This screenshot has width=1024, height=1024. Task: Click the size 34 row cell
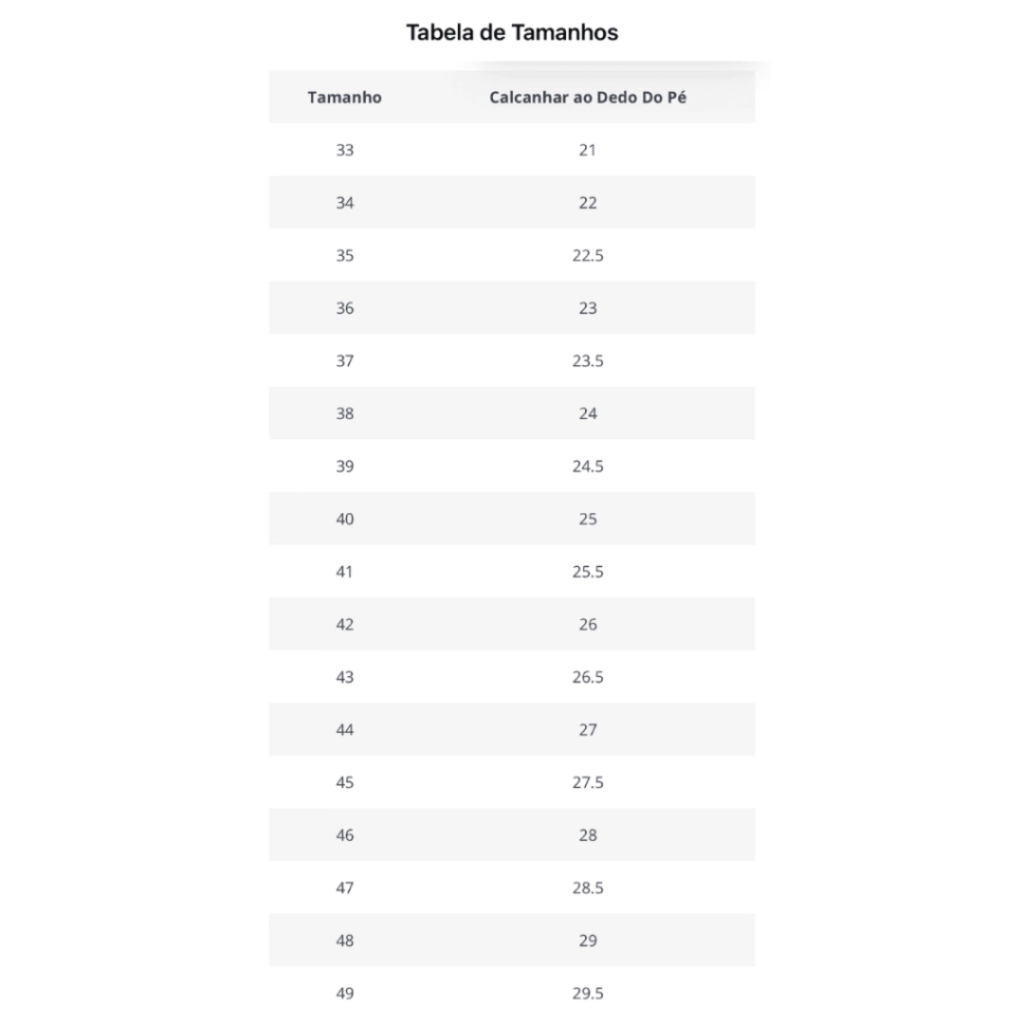click(x=345, y=202)
